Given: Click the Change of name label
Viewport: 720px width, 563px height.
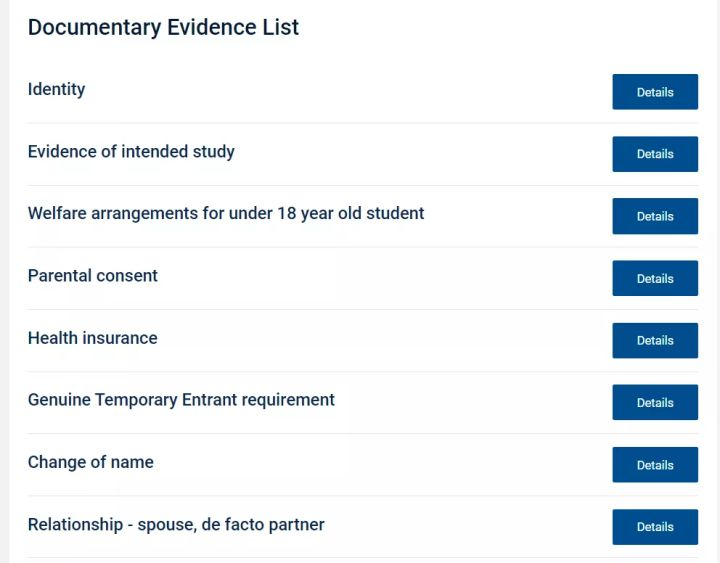Looking at the screenshot, I should point(91,462).
